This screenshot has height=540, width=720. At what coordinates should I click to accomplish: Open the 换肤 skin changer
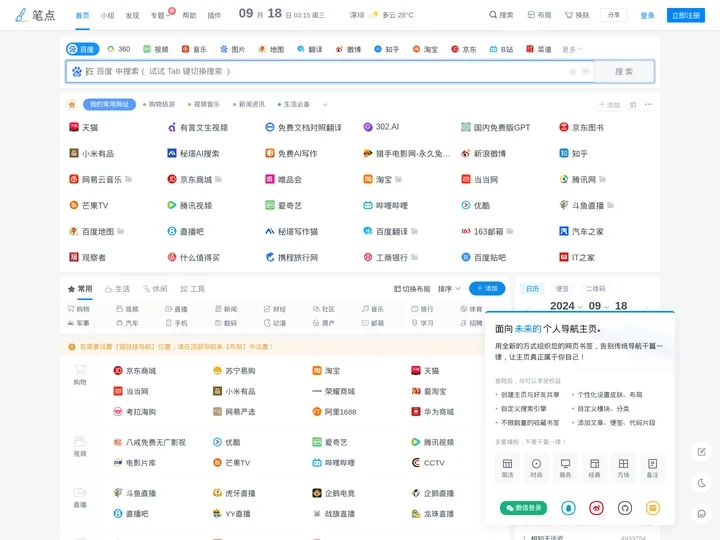tap(577, 15)
